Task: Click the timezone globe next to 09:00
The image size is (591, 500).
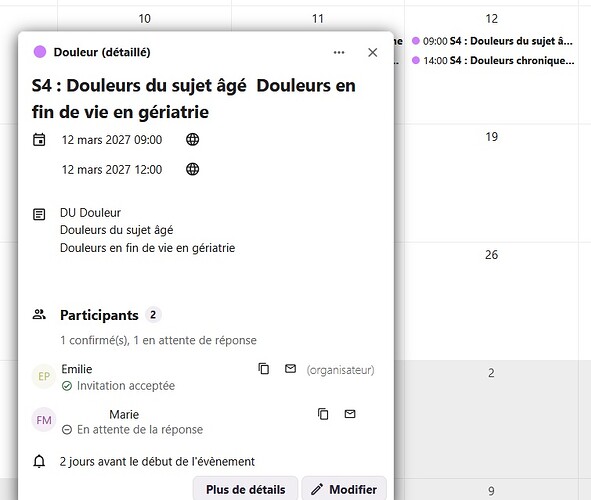Action: point(193,139)
